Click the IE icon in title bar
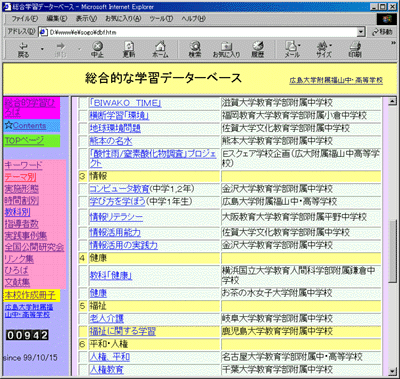This screenshot has height=379, width=400. (x=7, y=6)
